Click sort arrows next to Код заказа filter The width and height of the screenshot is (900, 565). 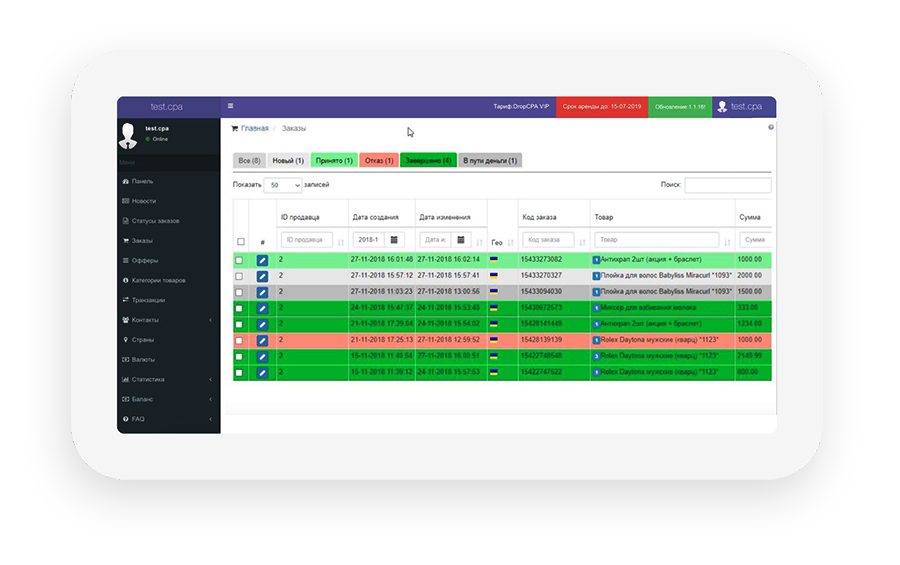click(x=582, y=242)
